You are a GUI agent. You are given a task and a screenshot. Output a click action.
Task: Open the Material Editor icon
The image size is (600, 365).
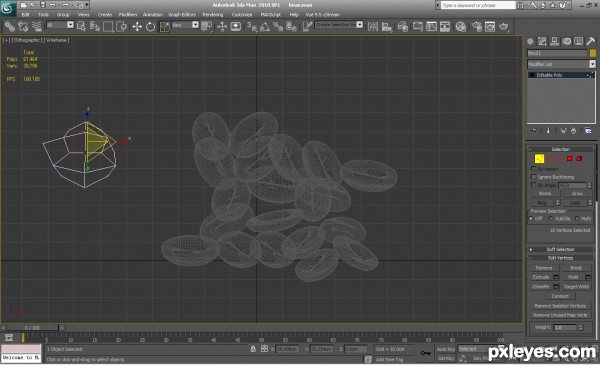click(461, 26)
